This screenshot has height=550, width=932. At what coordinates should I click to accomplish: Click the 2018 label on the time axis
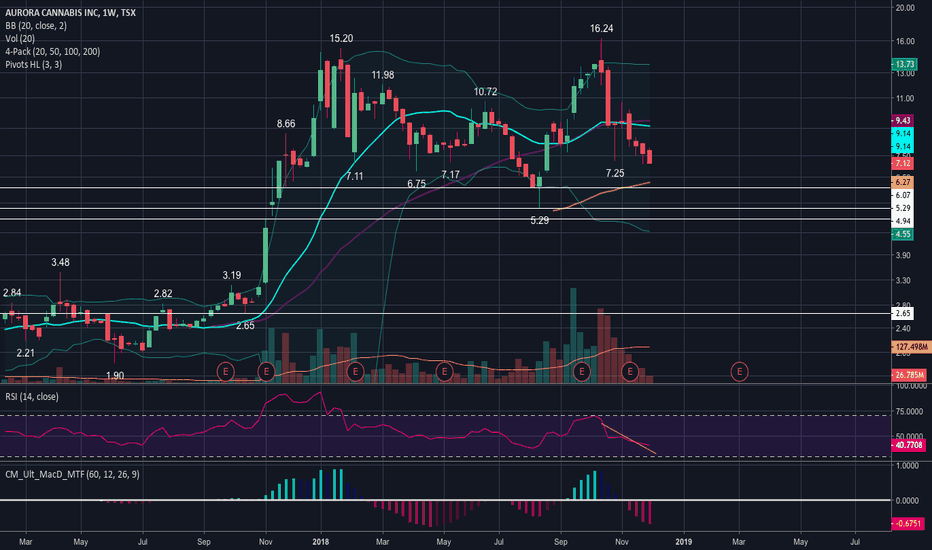(x=321, y=542)
